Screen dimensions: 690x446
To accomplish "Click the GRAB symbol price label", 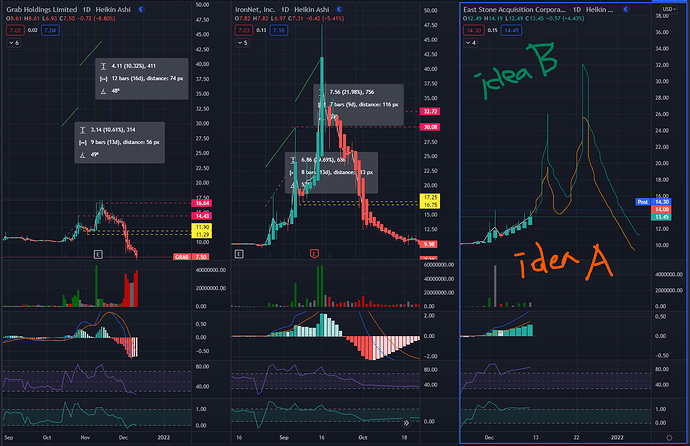I will tap(182, 257).
